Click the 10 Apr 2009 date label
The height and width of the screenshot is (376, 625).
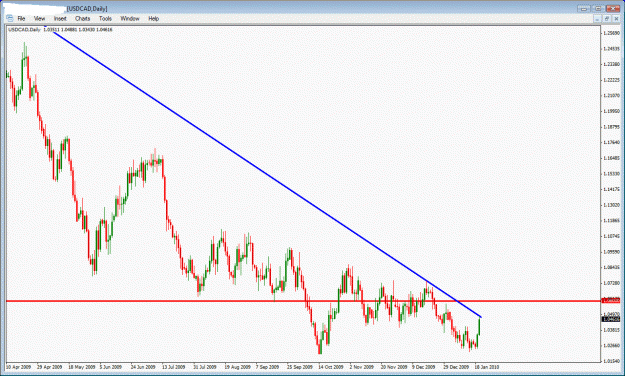[19, 367]
